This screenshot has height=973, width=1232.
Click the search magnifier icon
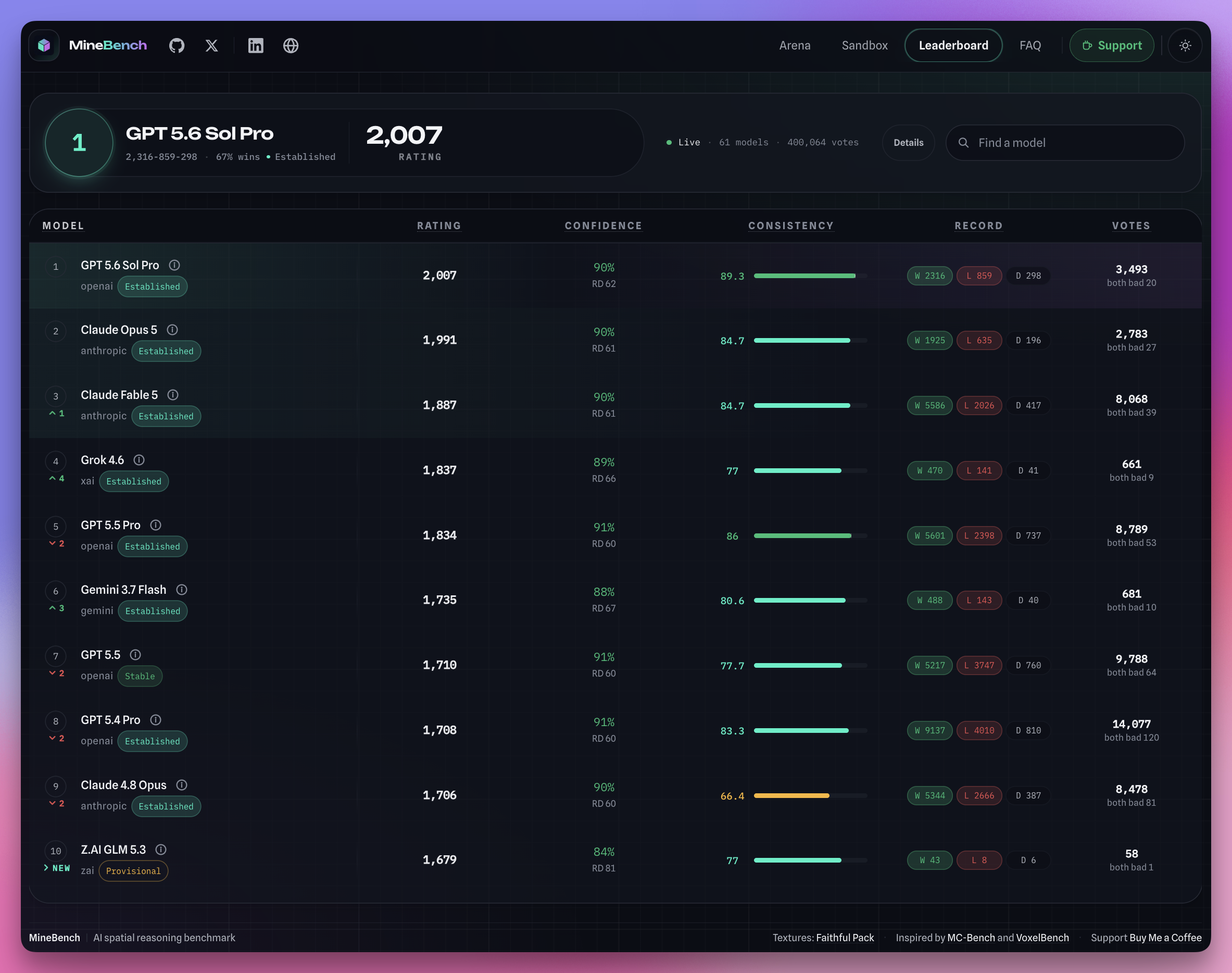pos(963,142)
